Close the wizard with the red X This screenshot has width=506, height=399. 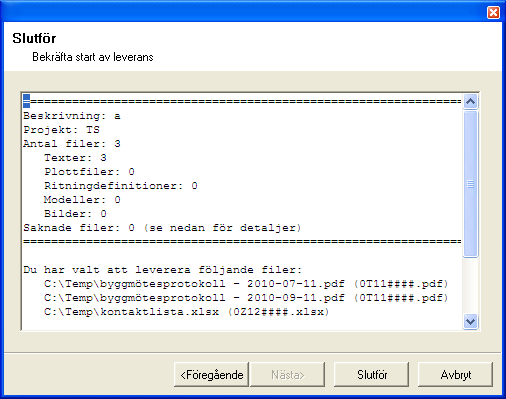tap(493, 13)
